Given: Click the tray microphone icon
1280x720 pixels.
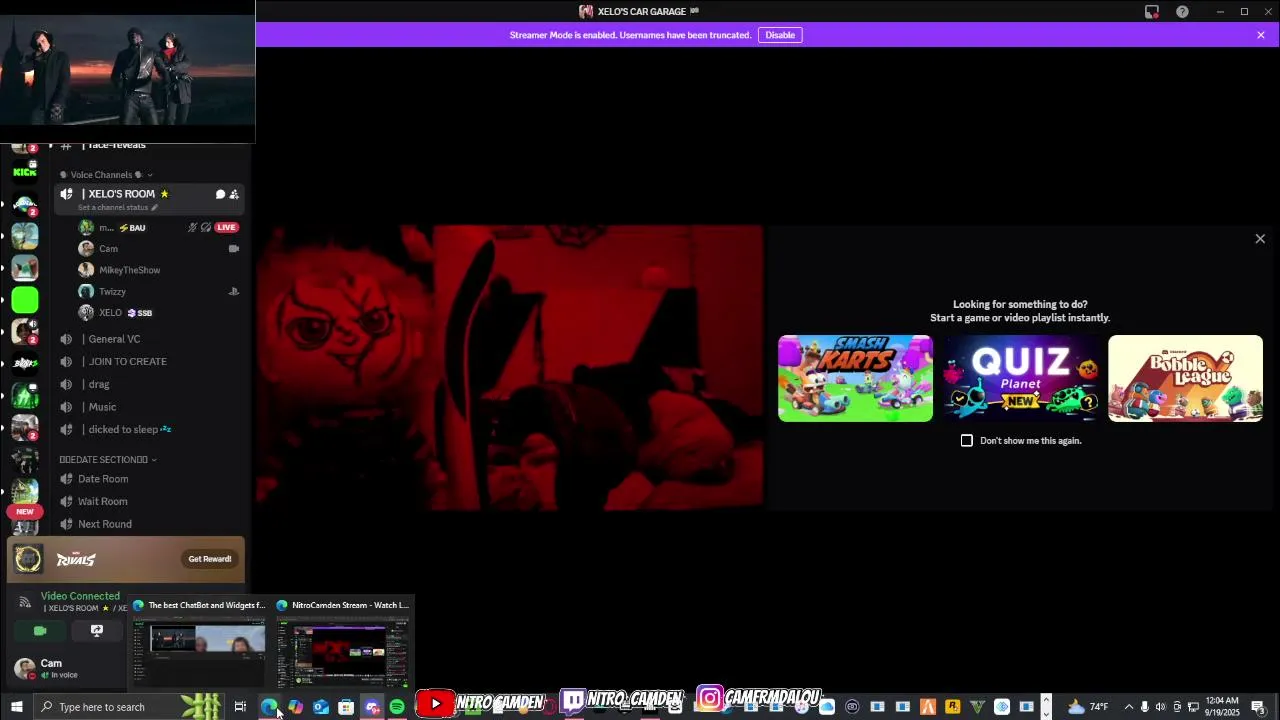Looking at the screenshot, I should tap(1145, 707).
